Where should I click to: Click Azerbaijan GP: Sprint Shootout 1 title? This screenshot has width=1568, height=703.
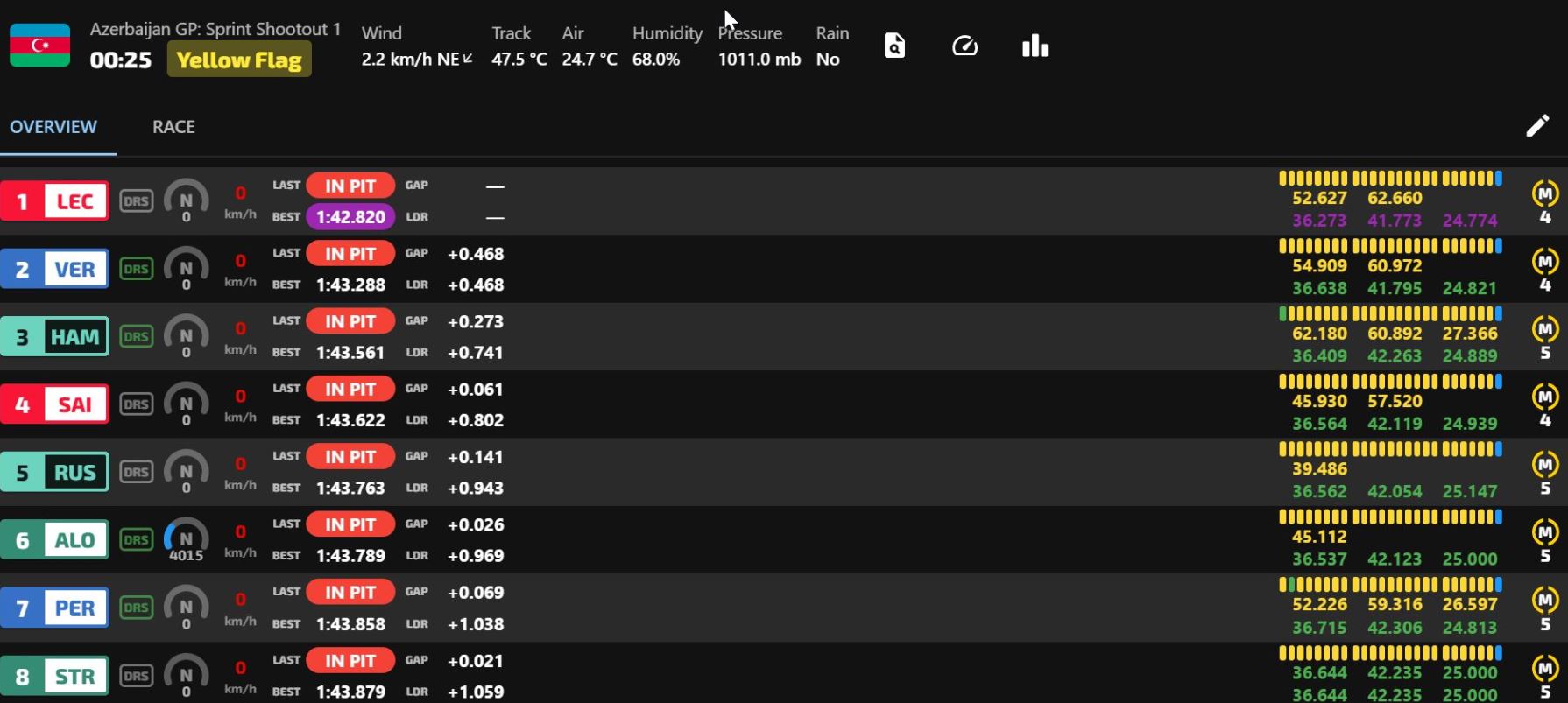[215, 29]
